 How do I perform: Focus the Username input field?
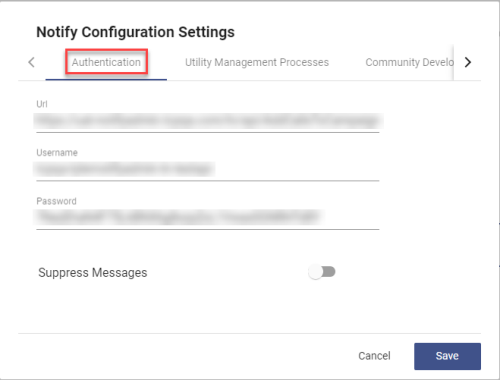pos(208,170)
